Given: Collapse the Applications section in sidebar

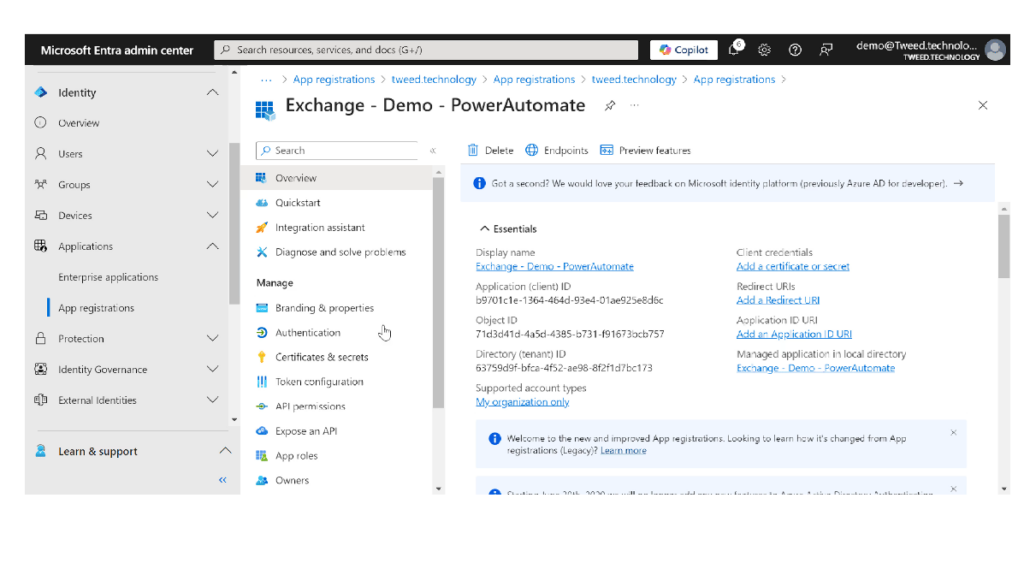Looking at the screenshot, I should 212,246.
